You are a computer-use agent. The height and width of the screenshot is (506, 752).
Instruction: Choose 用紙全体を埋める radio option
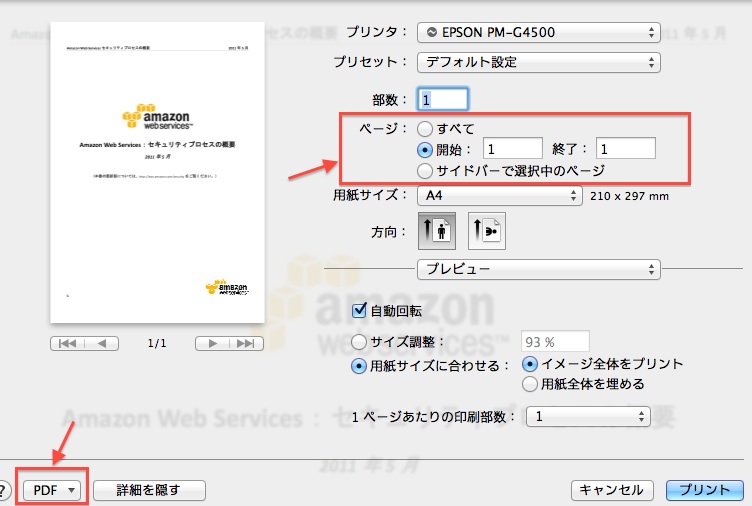click(530, 384)
